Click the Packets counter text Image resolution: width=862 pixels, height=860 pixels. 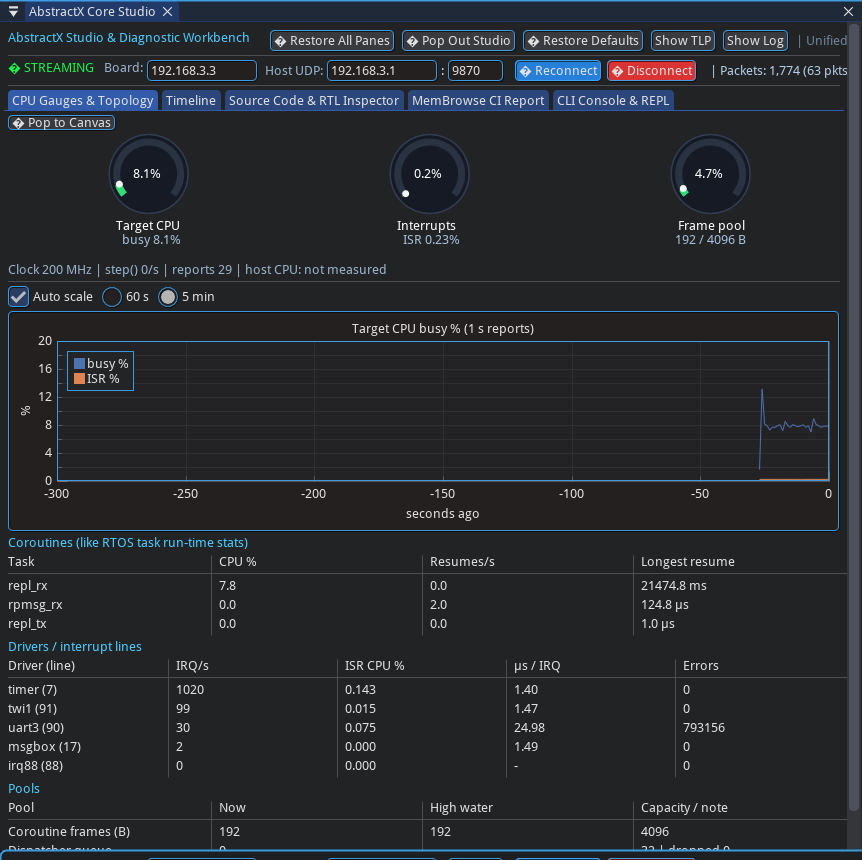783,71
